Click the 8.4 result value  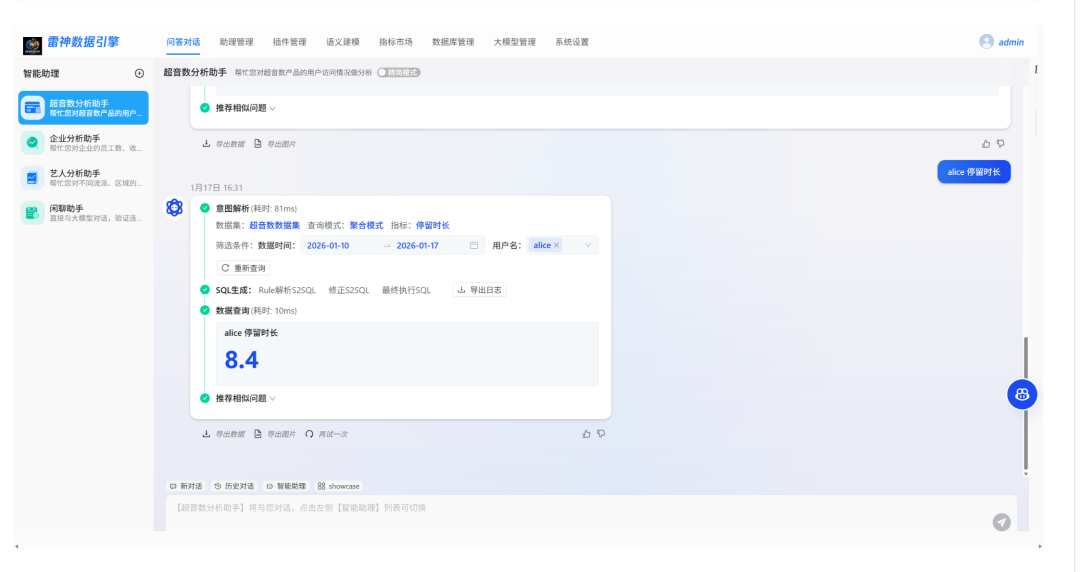242,360
